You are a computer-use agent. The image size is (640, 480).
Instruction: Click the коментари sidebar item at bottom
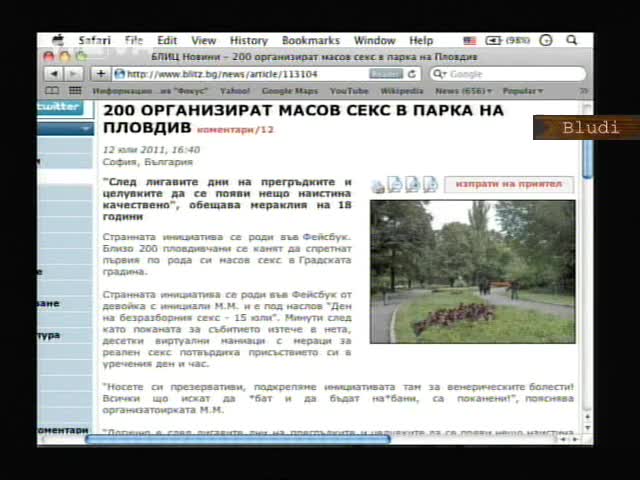point(63,430)
